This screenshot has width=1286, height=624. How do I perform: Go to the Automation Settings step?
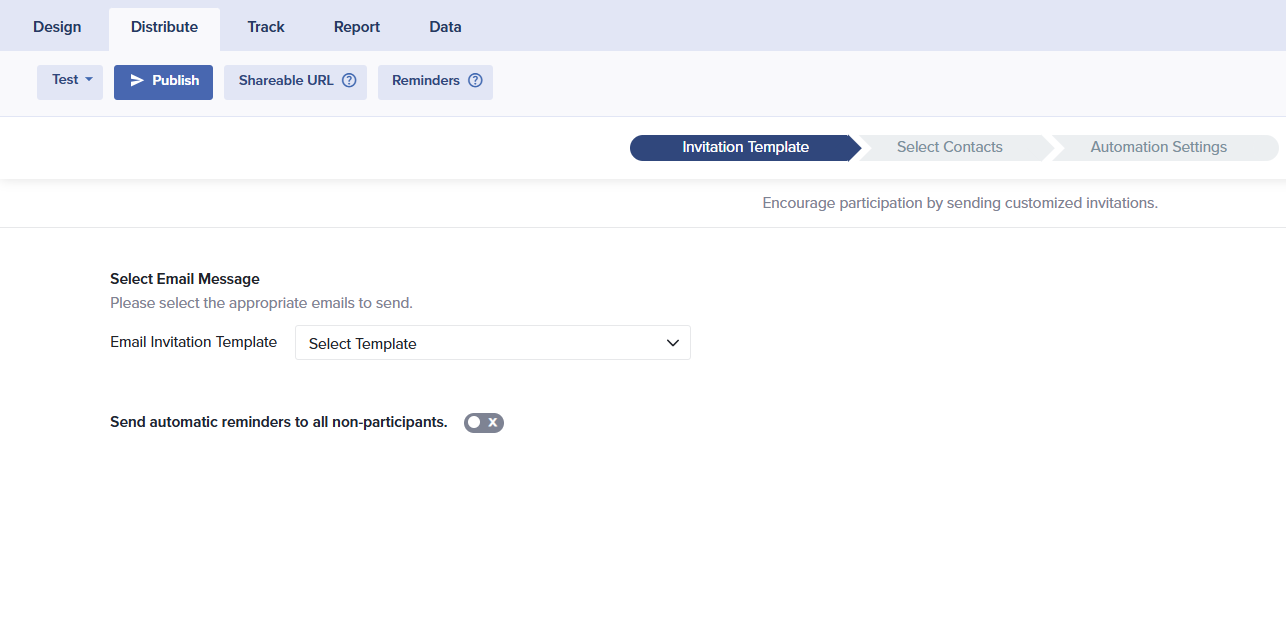click(1158, 148)
